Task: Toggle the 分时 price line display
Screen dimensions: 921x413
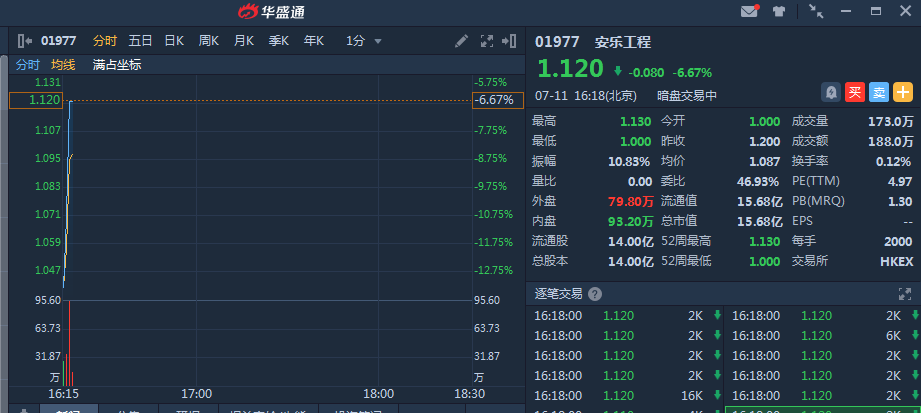Action: coord(27,65)
